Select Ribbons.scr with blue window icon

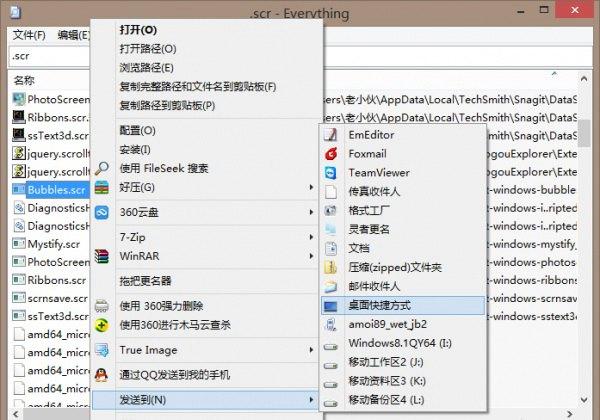click(57, 280)
